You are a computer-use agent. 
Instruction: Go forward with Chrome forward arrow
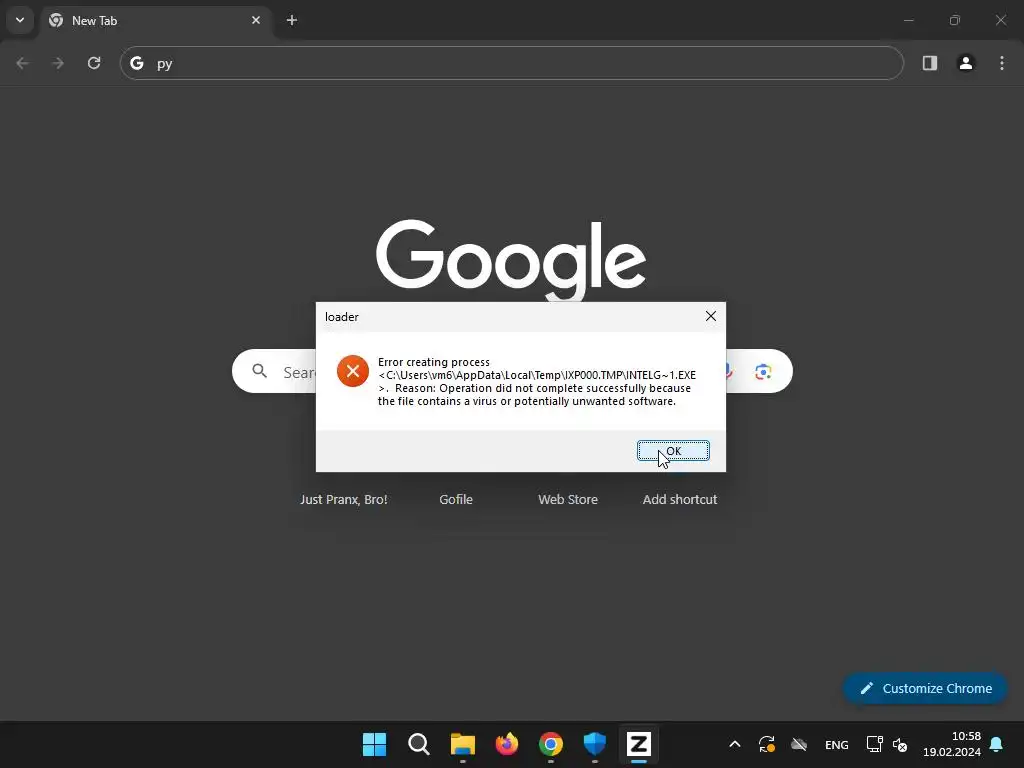pos(58,63)
